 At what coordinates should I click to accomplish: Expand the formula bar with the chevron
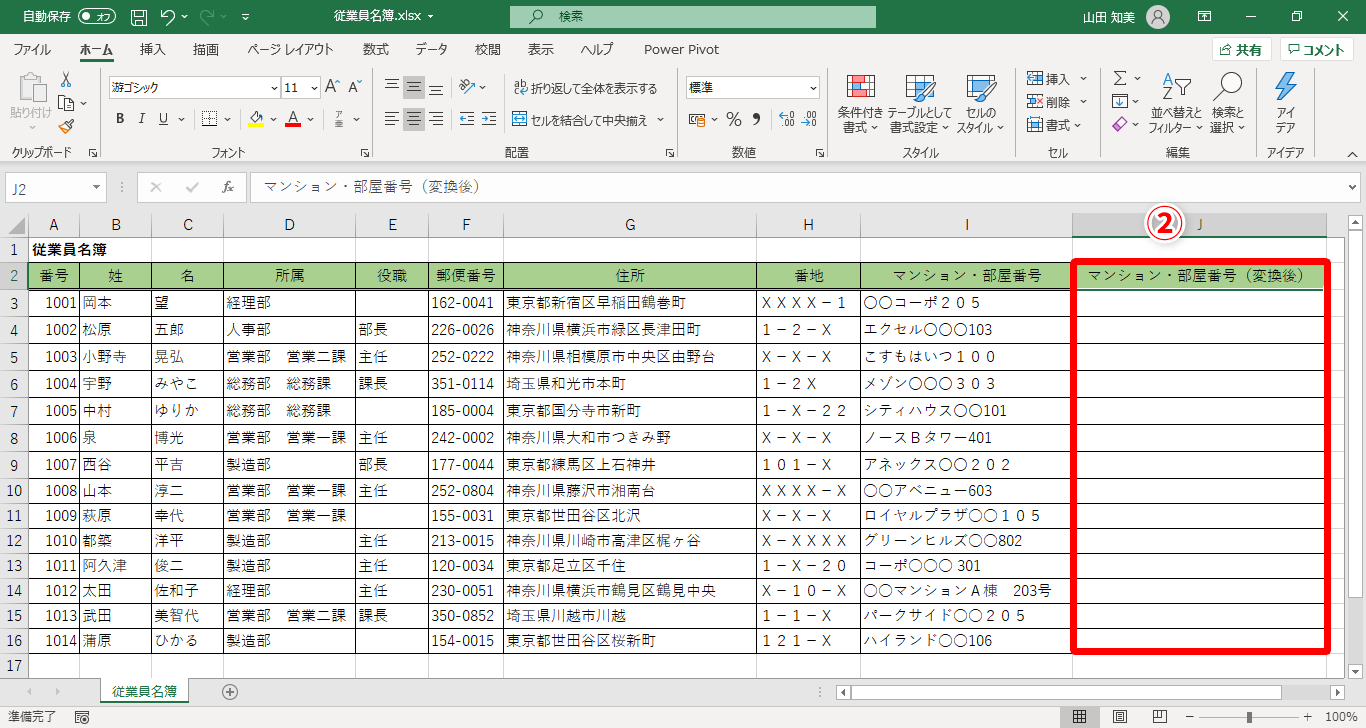click(1353, 187)
